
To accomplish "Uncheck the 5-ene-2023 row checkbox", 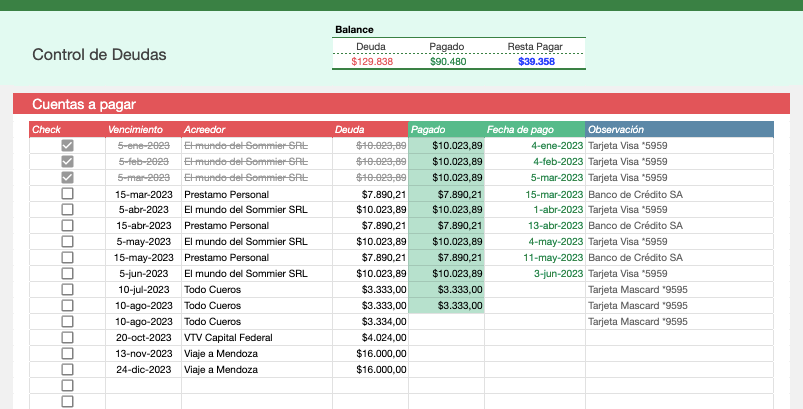I will coord(67,146).
